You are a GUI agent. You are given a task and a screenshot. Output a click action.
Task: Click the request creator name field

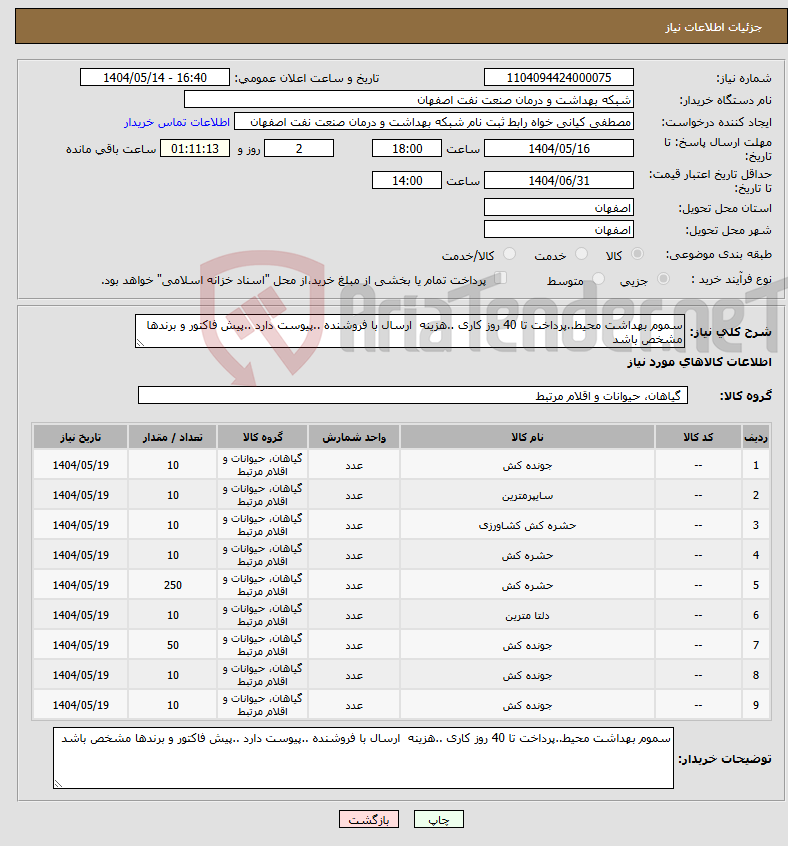(x=434, y=121)
